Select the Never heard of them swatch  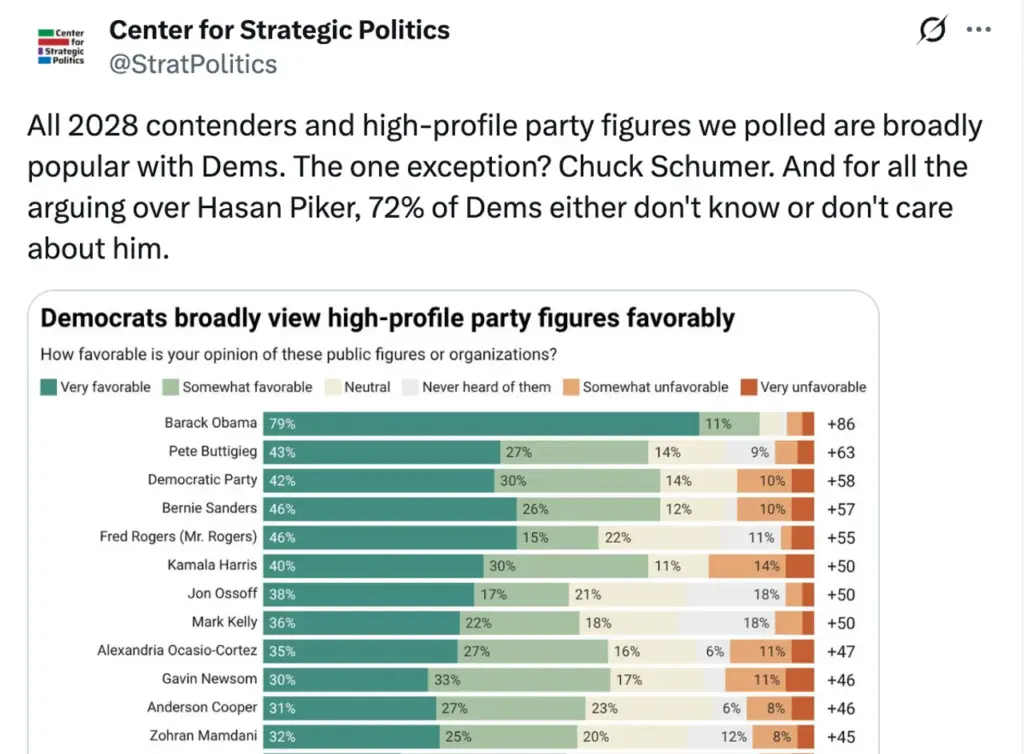410,387
